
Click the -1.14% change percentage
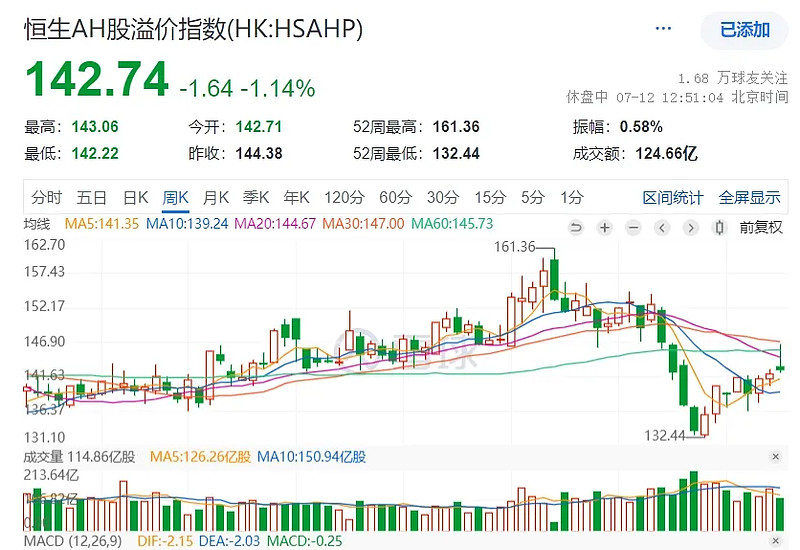278,89
